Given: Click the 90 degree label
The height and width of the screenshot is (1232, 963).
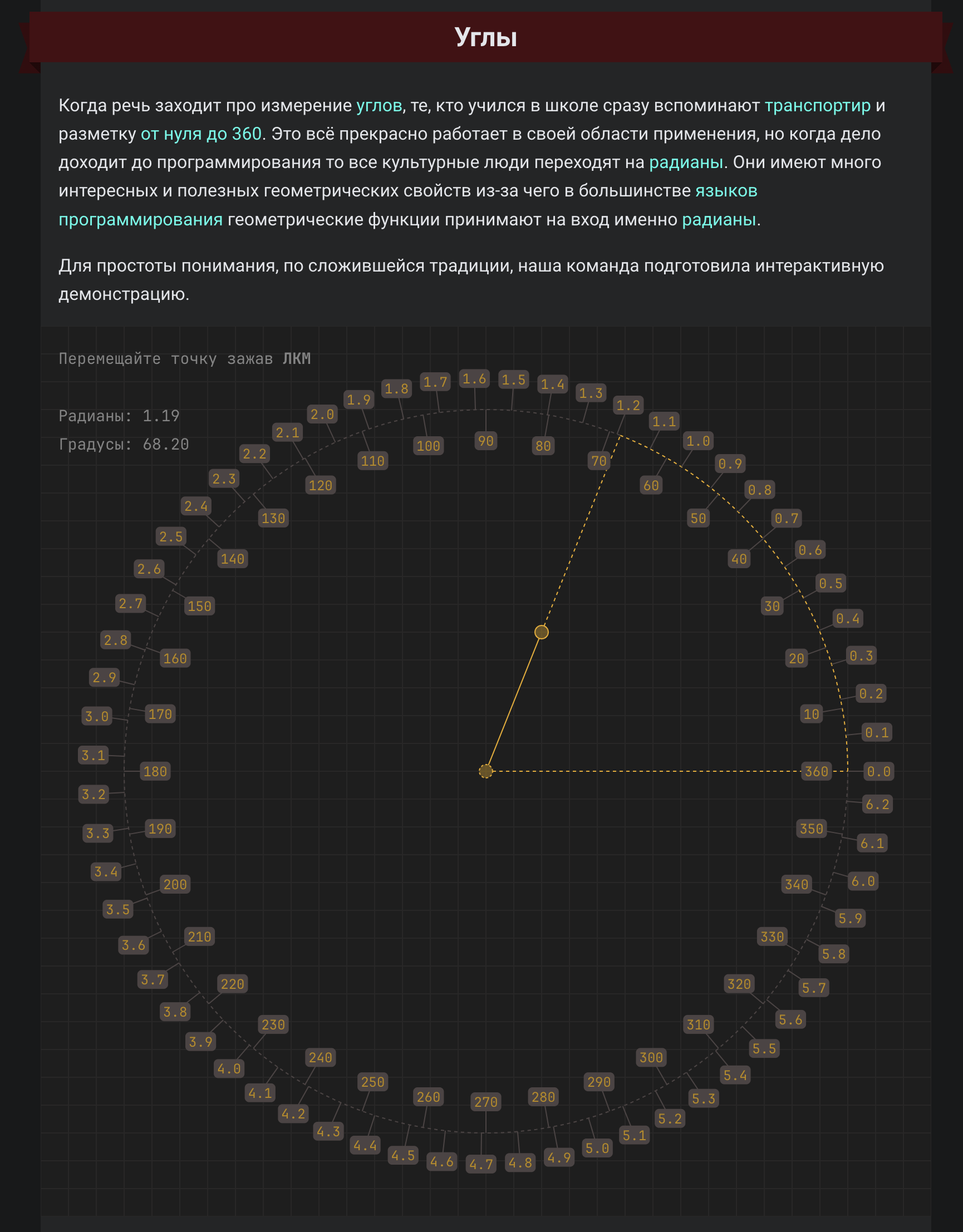Looking at the screenshot, I should (486, 441).
